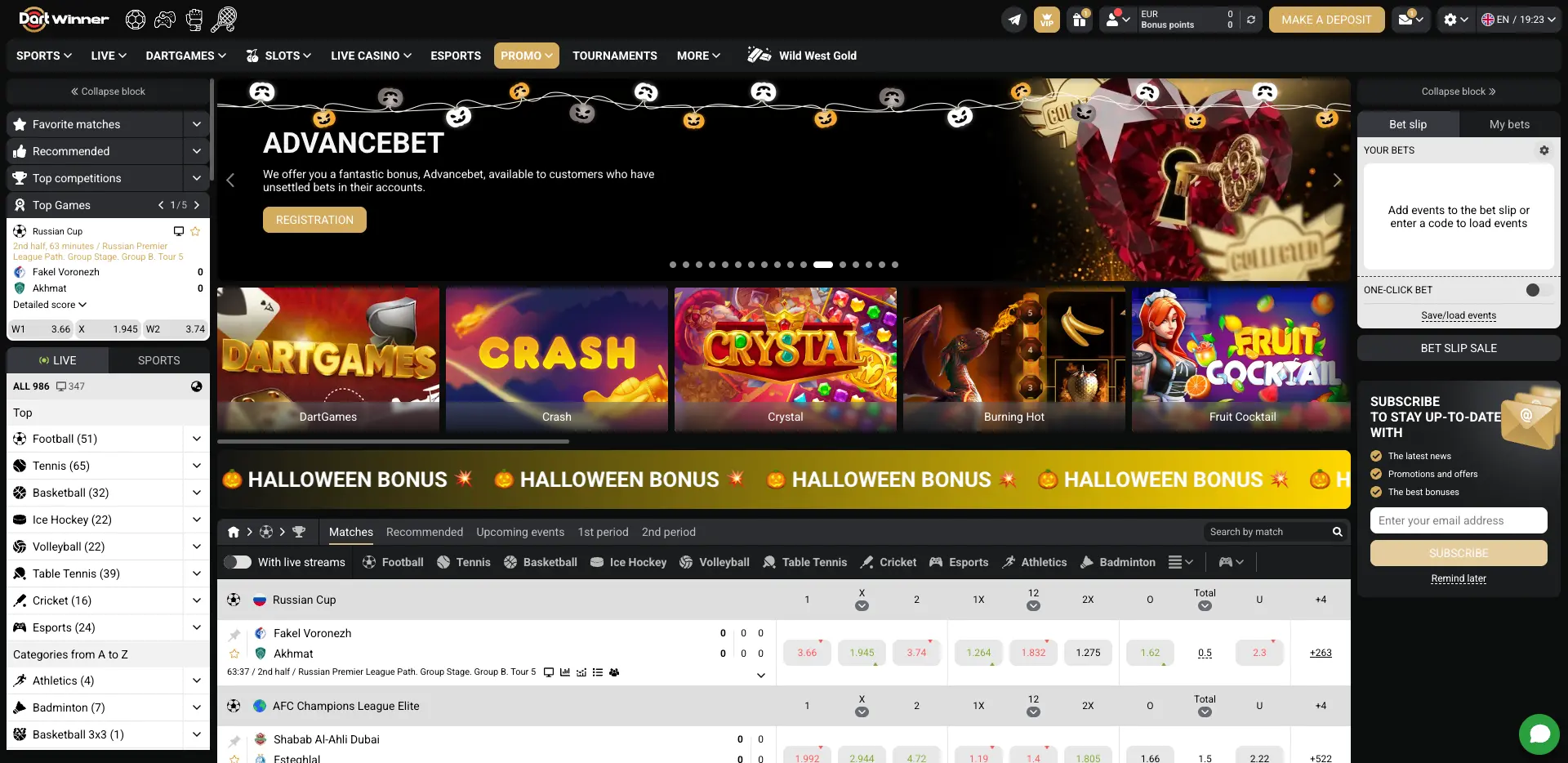Image resolution: width=1568 pixels, height=763 pixels.
Task: Select the 3.66 odds for Fakel Voronezh win
Action: tap(807, 653)
